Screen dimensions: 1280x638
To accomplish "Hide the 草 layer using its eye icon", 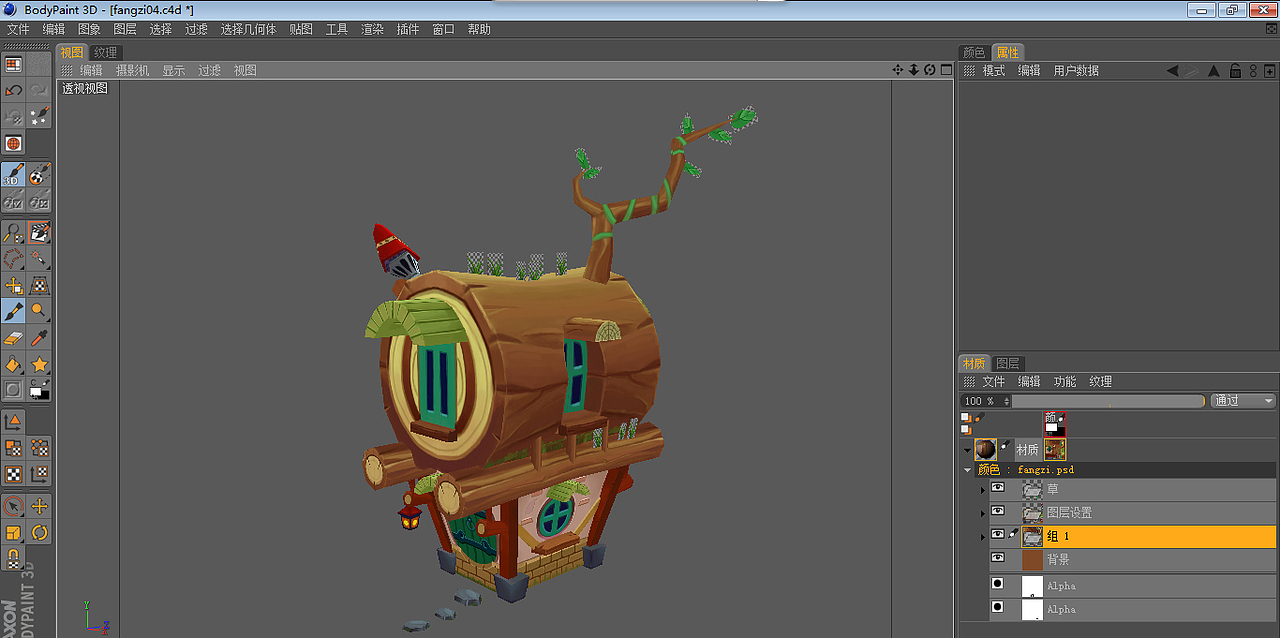I will (x=997, y=488).
